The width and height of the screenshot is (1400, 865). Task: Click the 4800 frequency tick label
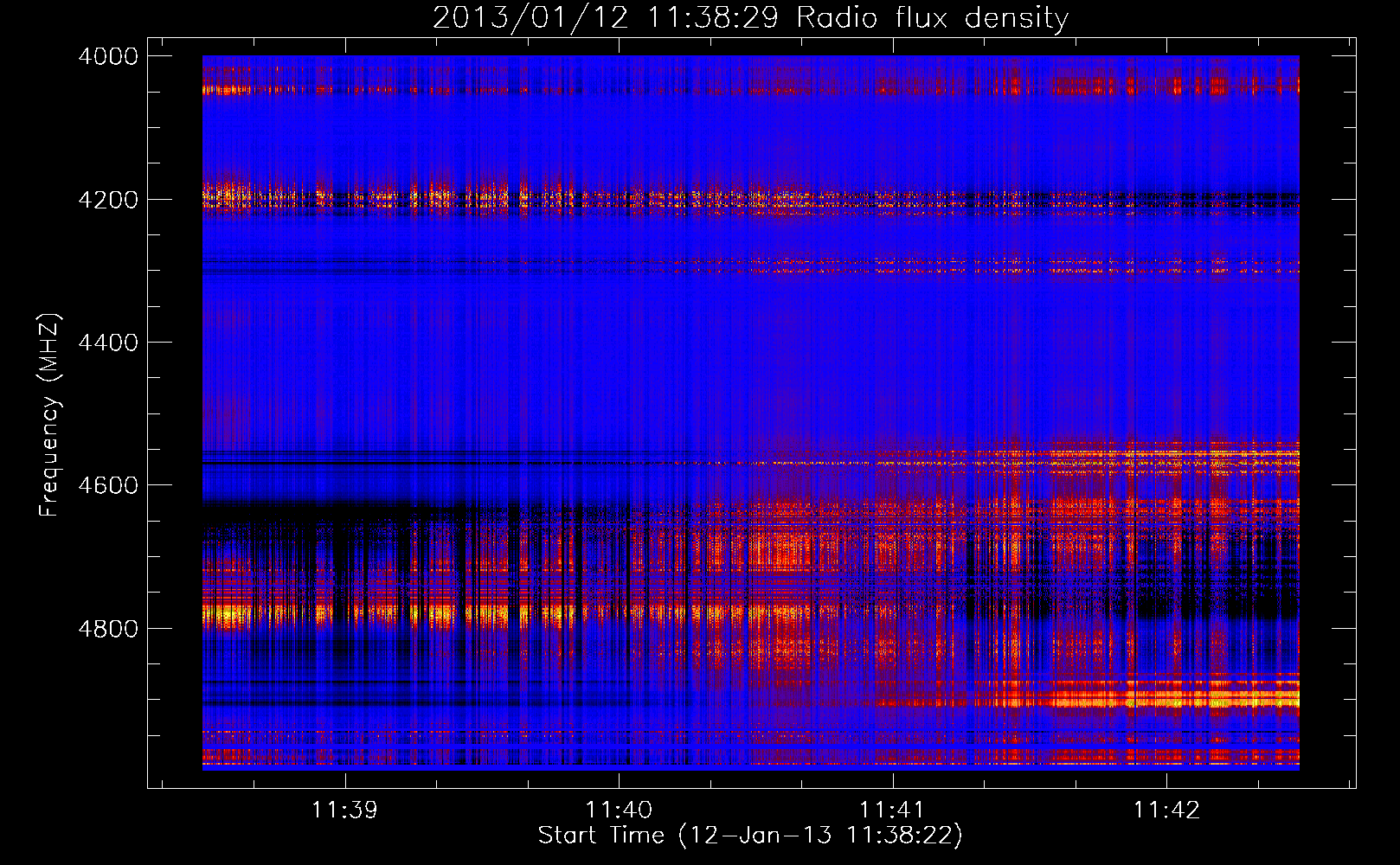click(108, 629)
